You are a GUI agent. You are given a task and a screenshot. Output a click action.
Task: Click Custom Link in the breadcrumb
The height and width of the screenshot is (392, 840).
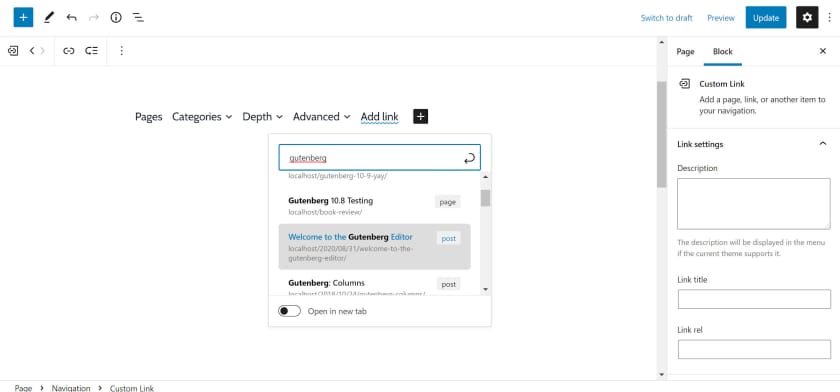(132, 388)
